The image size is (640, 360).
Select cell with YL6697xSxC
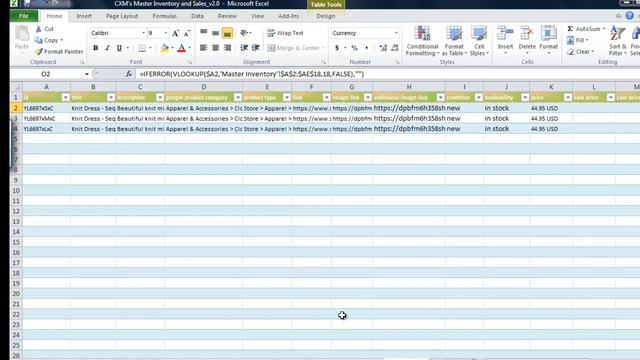46,108
